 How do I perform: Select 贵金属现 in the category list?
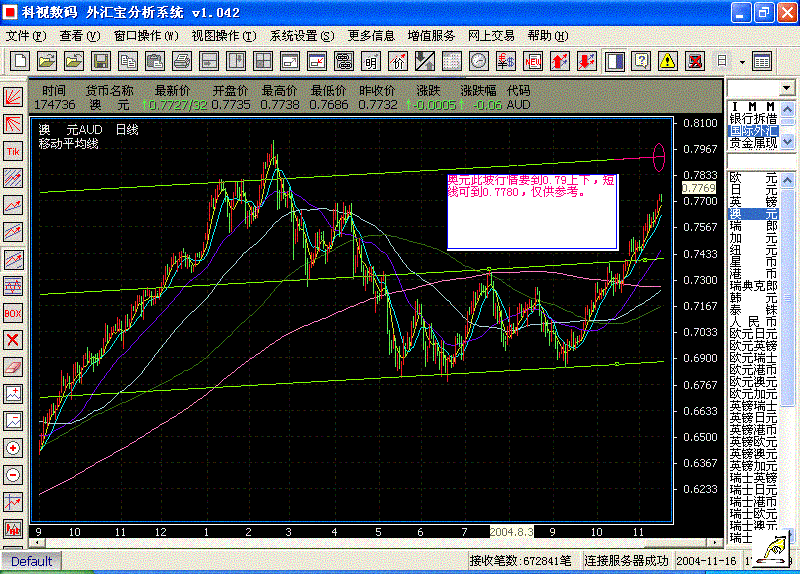753,143
